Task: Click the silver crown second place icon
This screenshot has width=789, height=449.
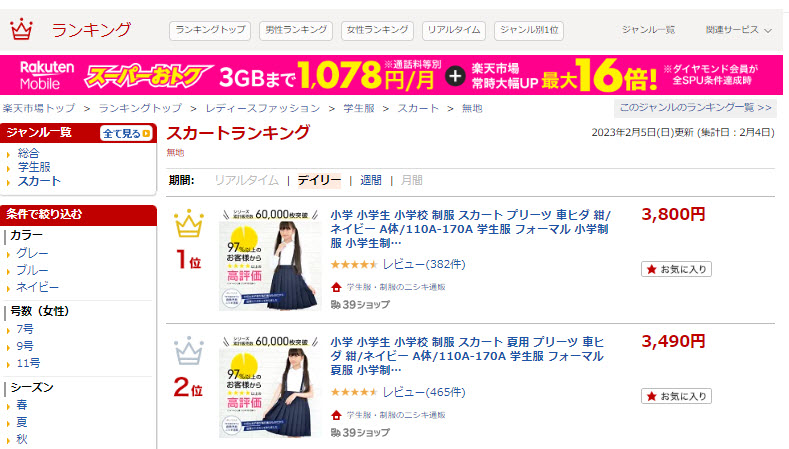Action: [x=189, y=351]
